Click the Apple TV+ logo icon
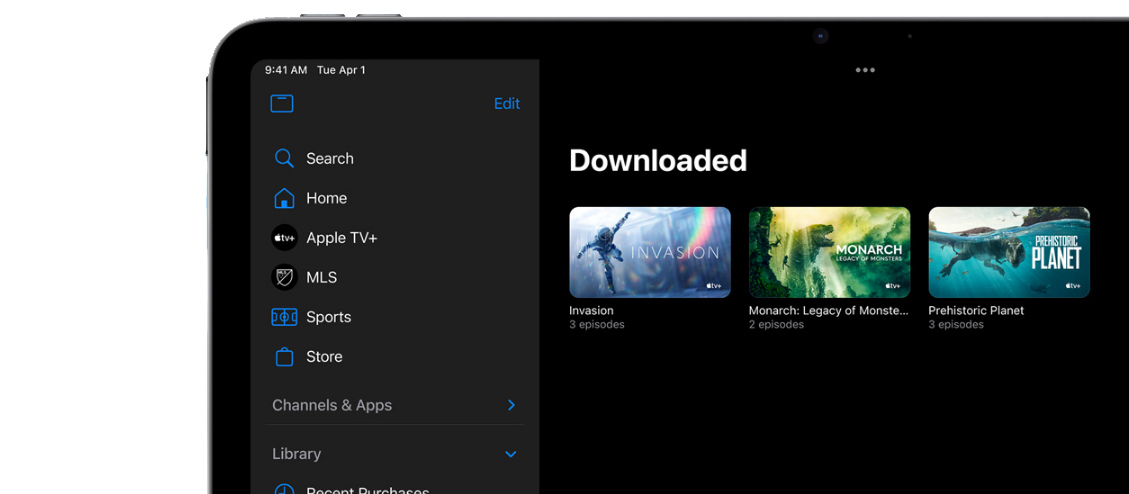Viewport: 1129px width, 494px height. pyautogui.click(x=284, y=238)
